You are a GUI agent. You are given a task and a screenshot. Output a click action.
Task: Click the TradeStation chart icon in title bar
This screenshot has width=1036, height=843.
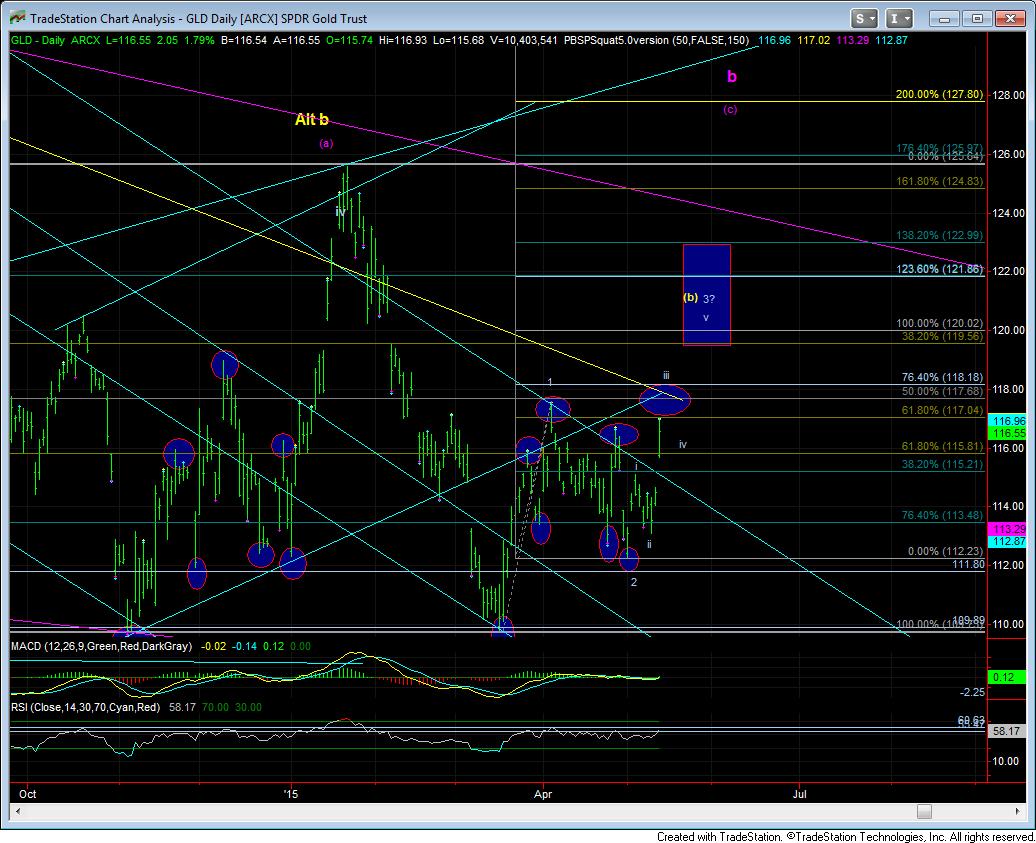[17, 18]
